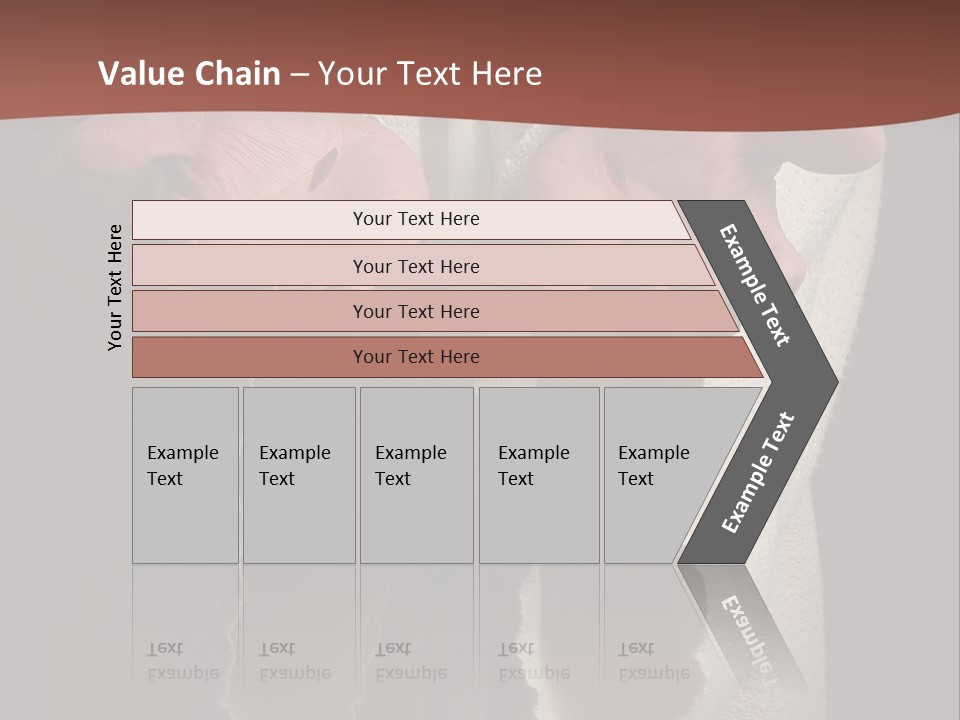Select the lower dark chevron arm "Example Text"
Image resolution: width=960 pixels, height=720 pixels.
tap(757, 473)
